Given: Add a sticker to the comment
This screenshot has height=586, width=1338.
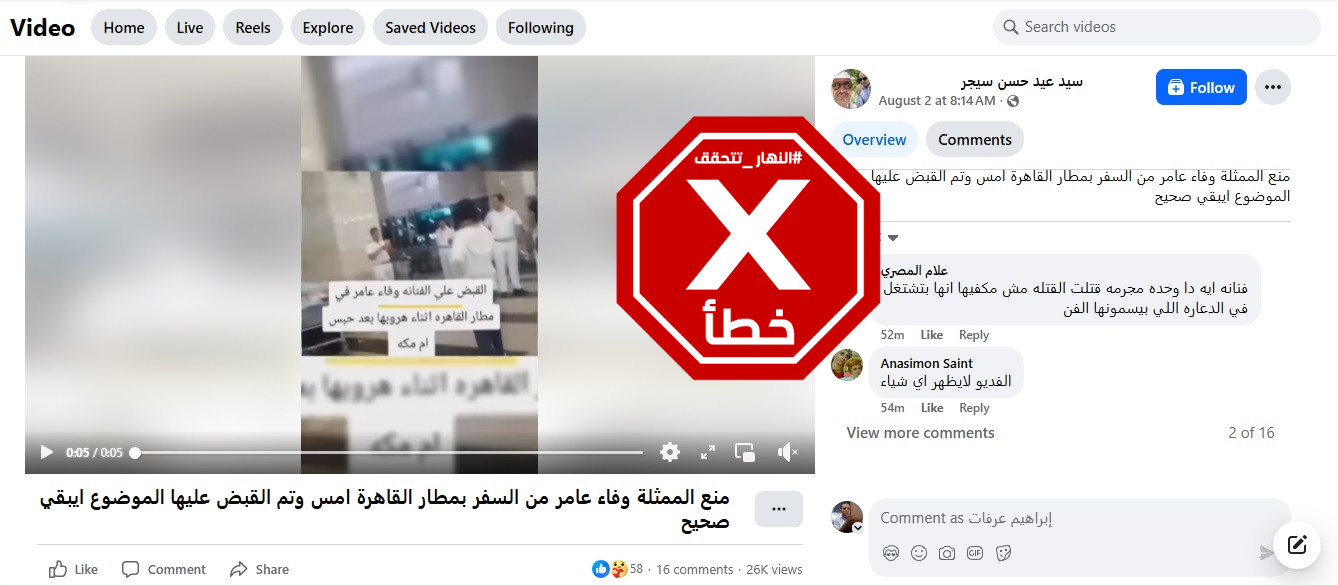Looking at the screenshot, I should [1004, 553].
